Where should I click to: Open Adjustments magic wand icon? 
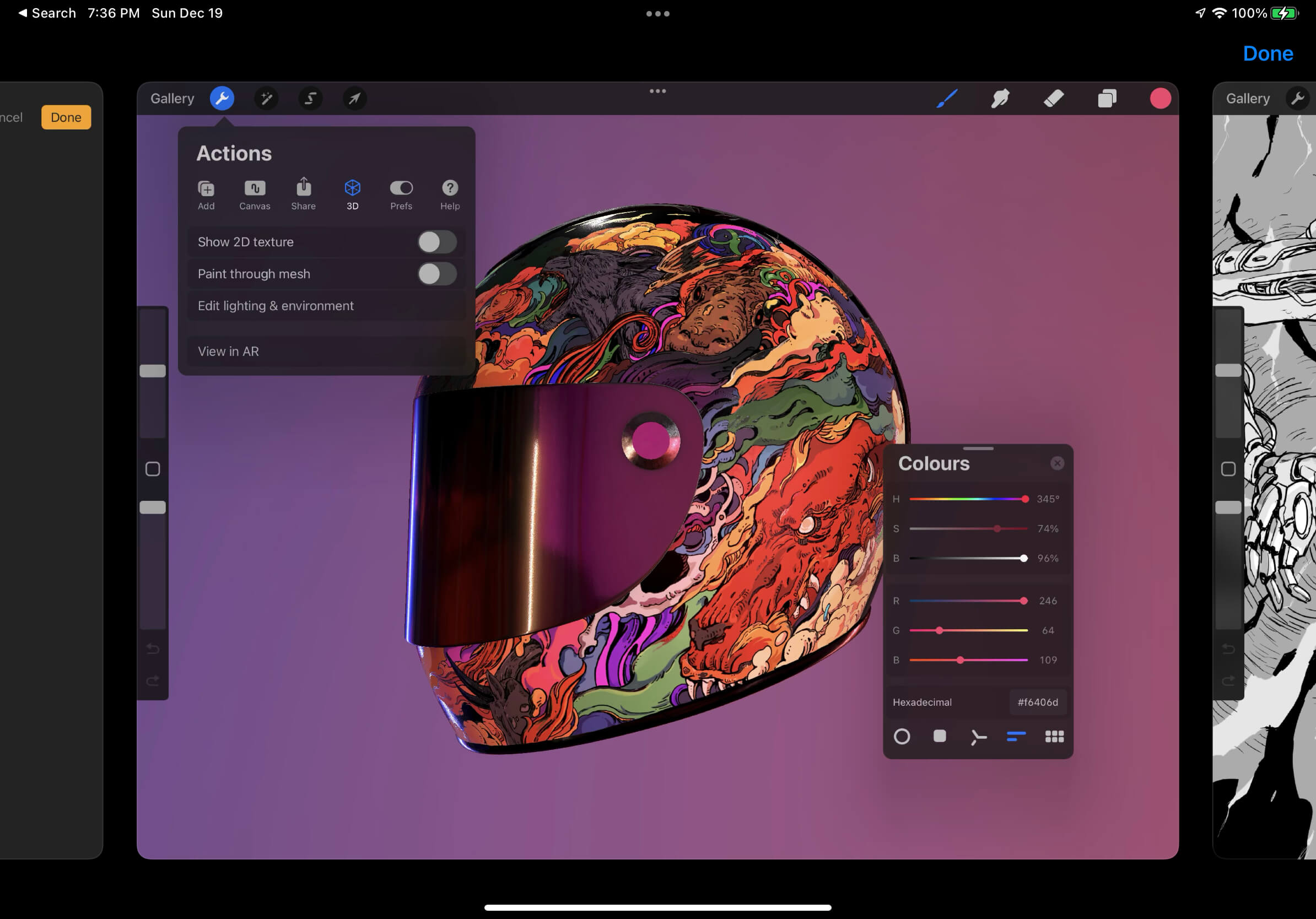click(266, 99)
